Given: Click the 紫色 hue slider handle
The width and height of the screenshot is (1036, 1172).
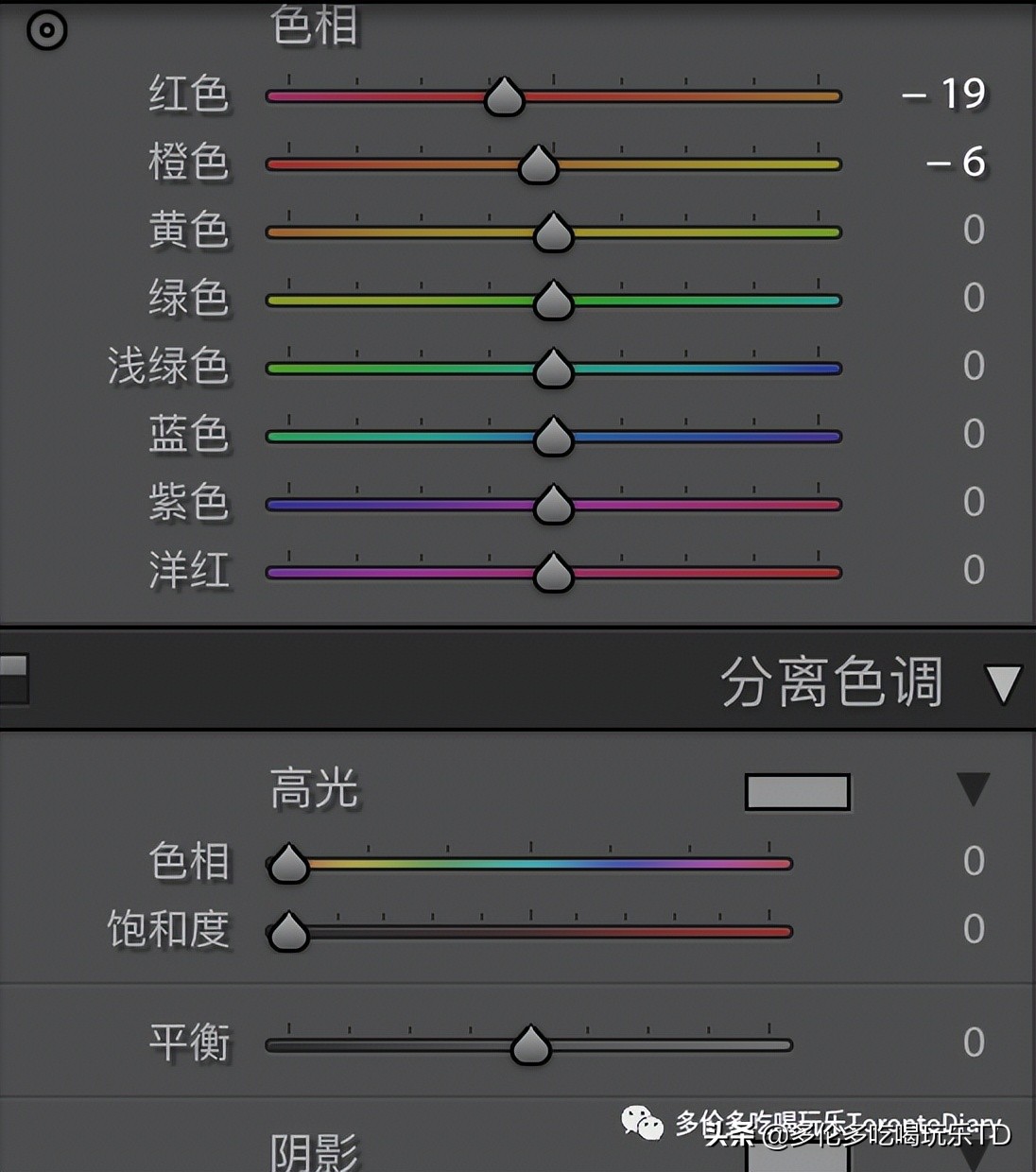Looking at the screenshot, I should click(553, 506).
